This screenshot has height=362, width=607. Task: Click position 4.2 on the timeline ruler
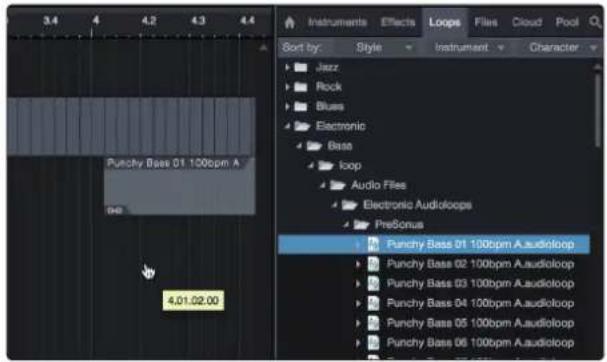pos(149,20)
